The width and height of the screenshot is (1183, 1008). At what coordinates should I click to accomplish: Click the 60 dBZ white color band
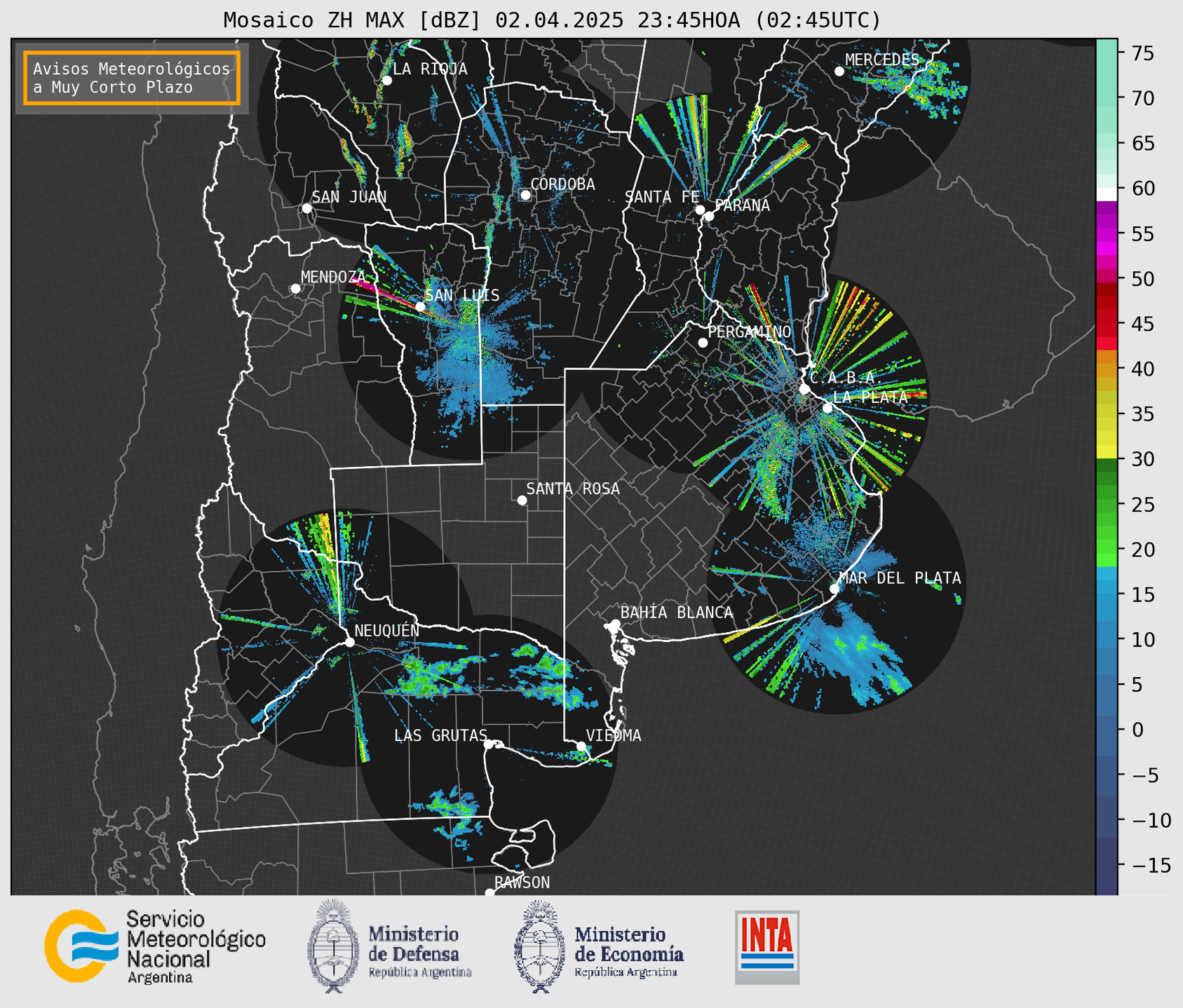1107,194
